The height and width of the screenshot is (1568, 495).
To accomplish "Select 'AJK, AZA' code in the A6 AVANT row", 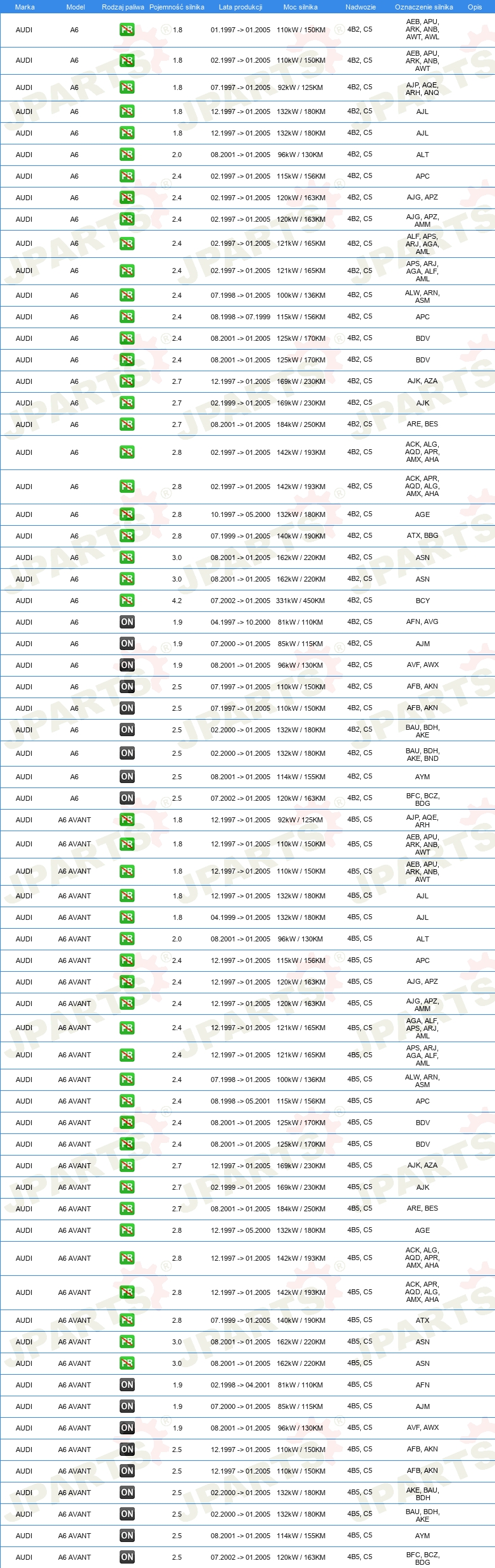I will [x=423, y=1166].
